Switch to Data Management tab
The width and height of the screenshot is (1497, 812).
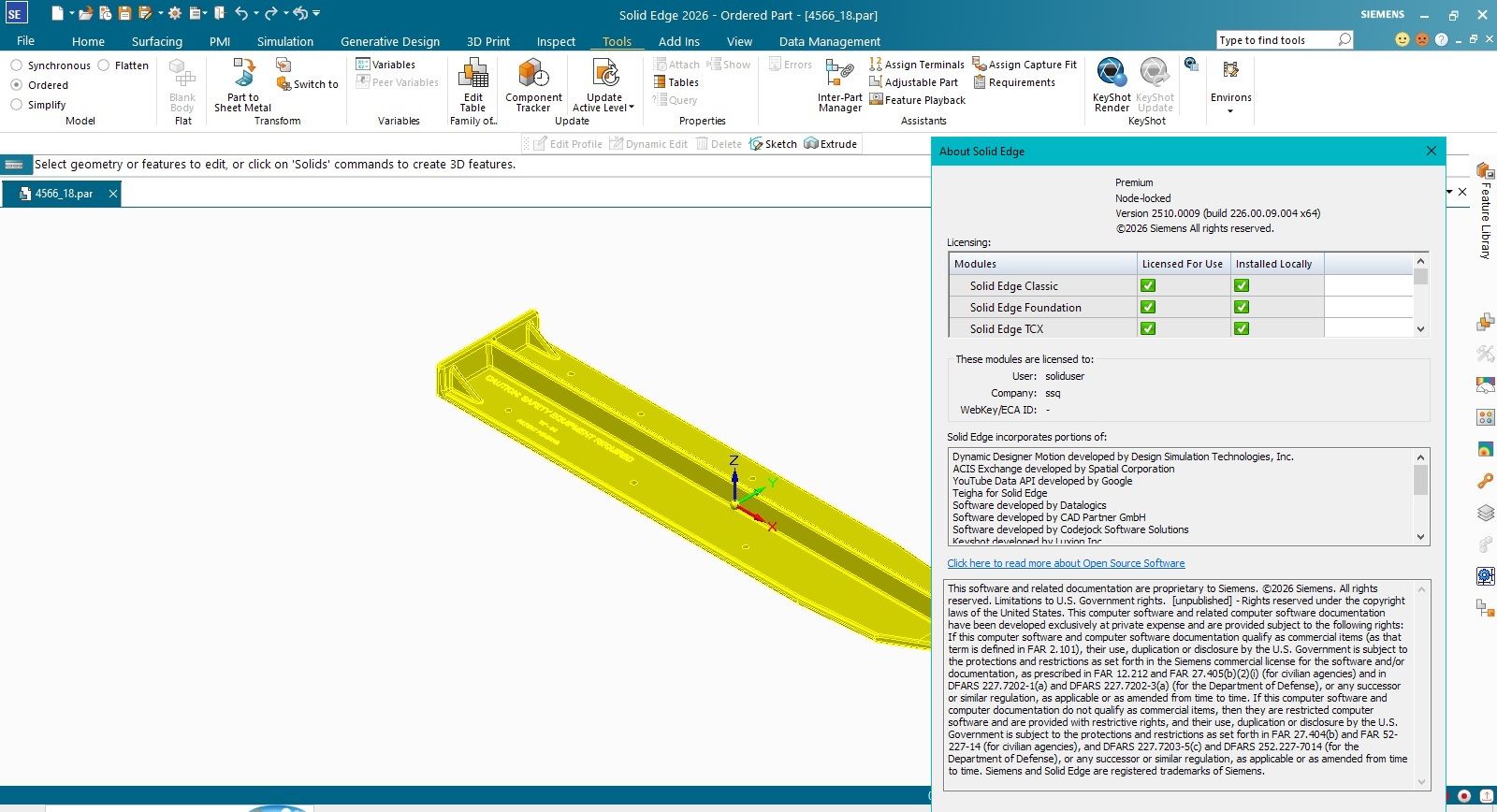pos(830,41)
